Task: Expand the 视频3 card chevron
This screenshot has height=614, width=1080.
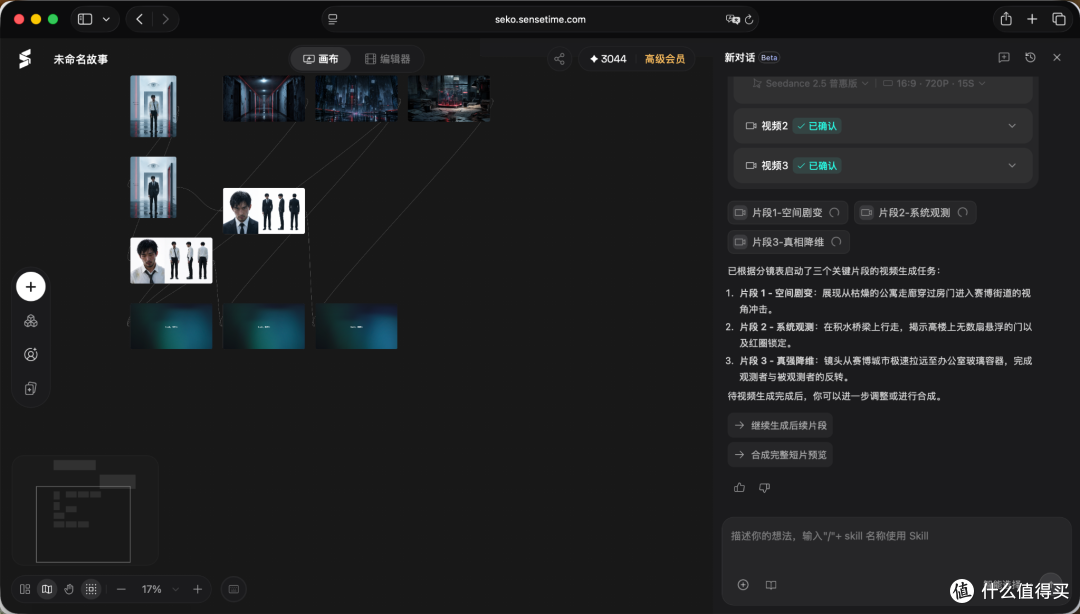Action: (x=1012, y=165)
